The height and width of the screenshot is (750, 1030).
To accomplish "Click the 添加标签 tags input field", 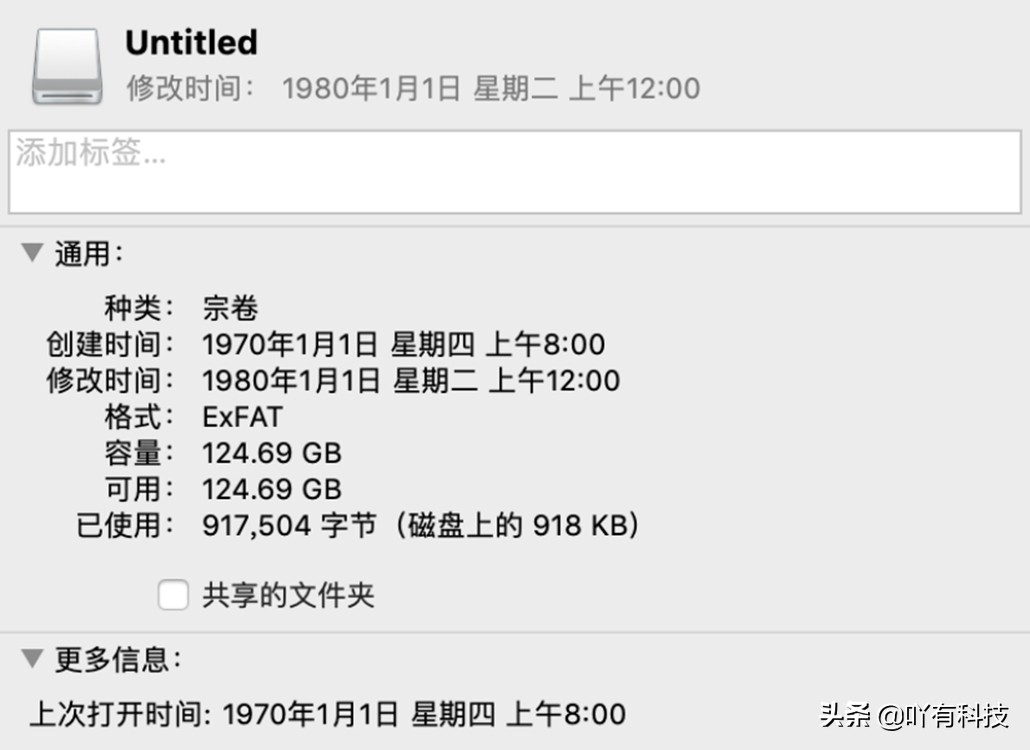I will (x=514, y=171).
